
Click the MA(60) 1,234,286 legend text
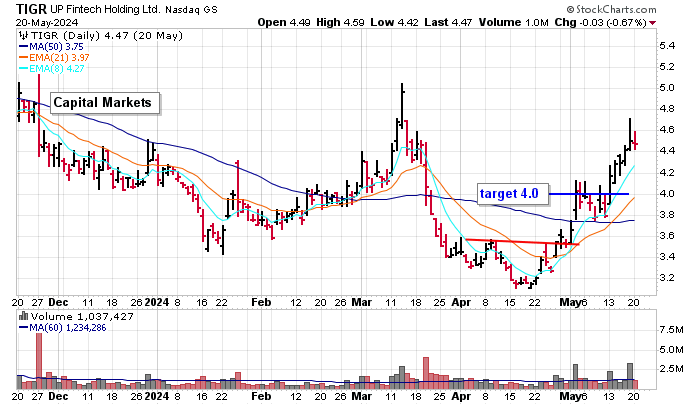pyautogui.click(x=67, y=327)
